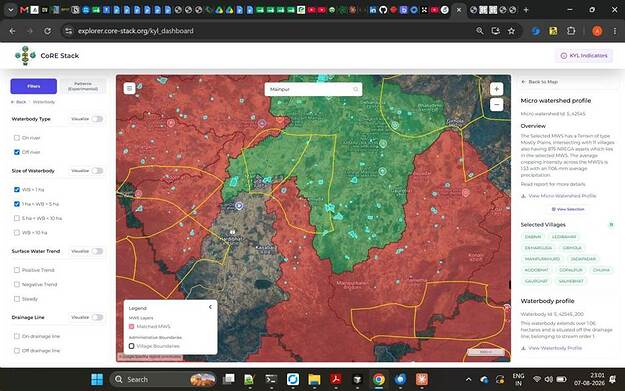This screenshot has height=391, width=625.
Task: Open the Chrome profile avatar
Action: click(x=597, y=31)
